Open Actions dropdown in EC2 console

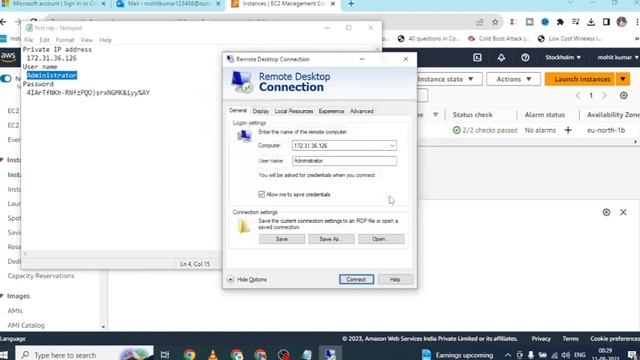(x=513, y=79)
